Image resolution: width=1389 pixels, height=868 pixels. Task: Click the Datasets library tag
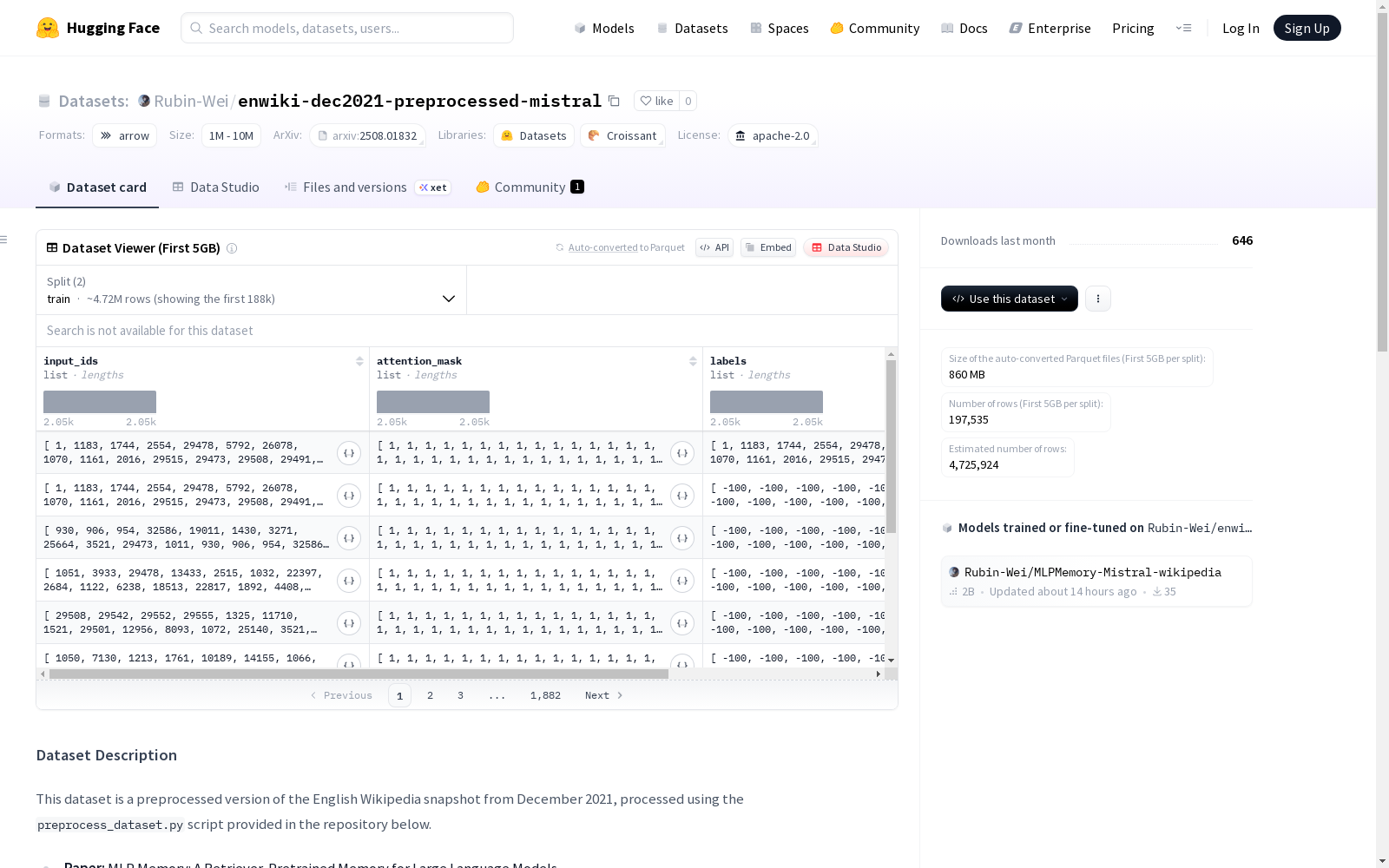[534, 135]
